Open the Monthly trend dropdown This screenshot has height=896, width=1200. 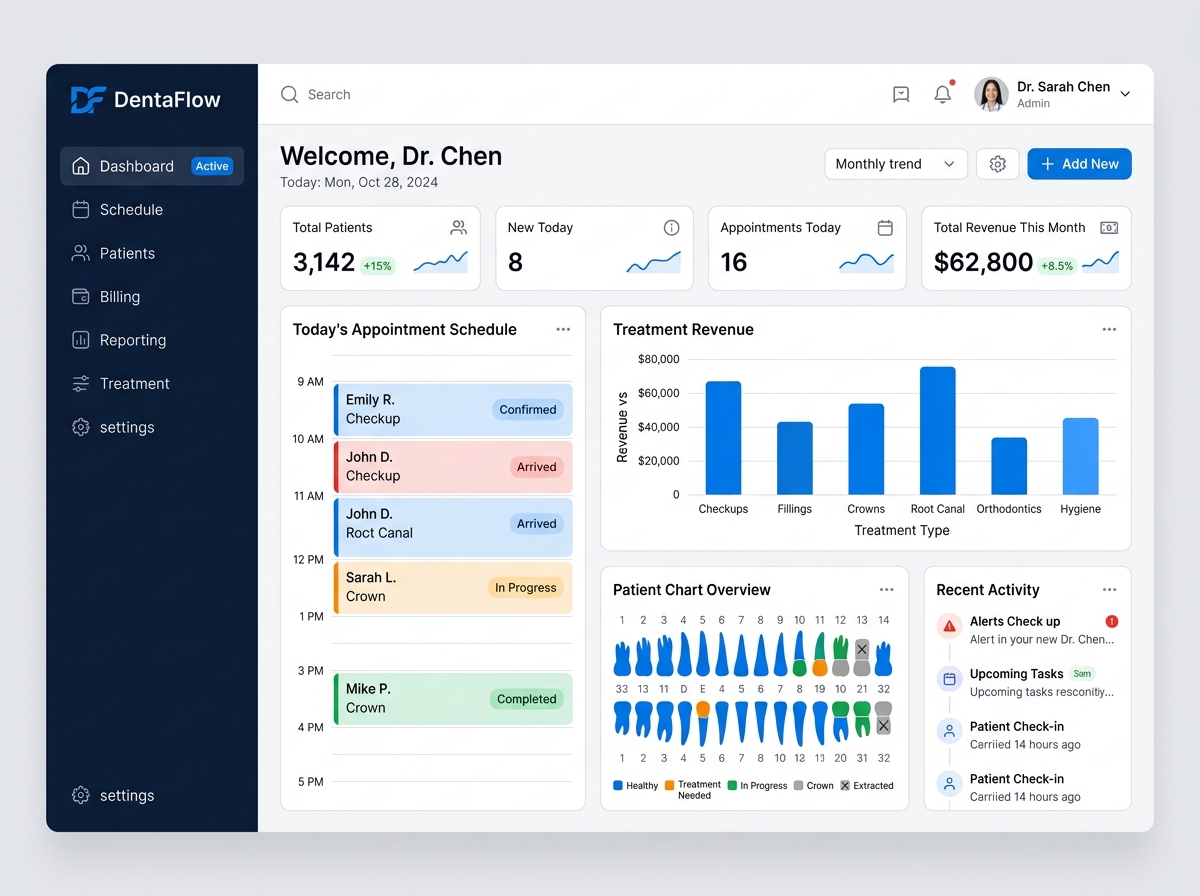tap(895, 164)
